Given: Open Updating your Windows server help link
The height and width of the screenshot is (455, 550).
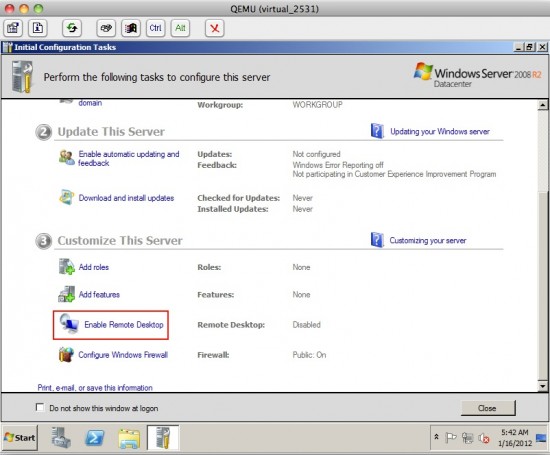Looking at the screenshot, I should click(x=440, y=132).
